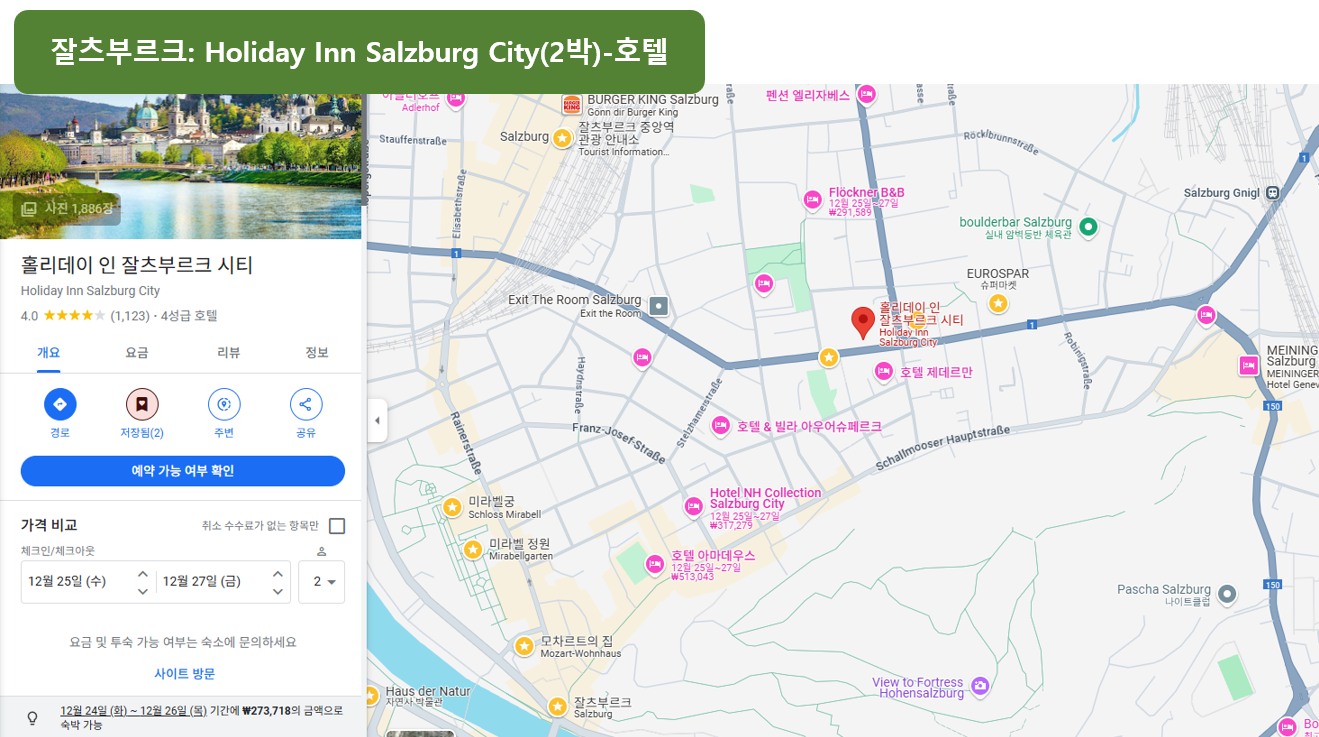Select the 미라벨궁 Schloss Mirabell star marker
Viewport: 1319px width, 737px height.
tap(452, 508)
